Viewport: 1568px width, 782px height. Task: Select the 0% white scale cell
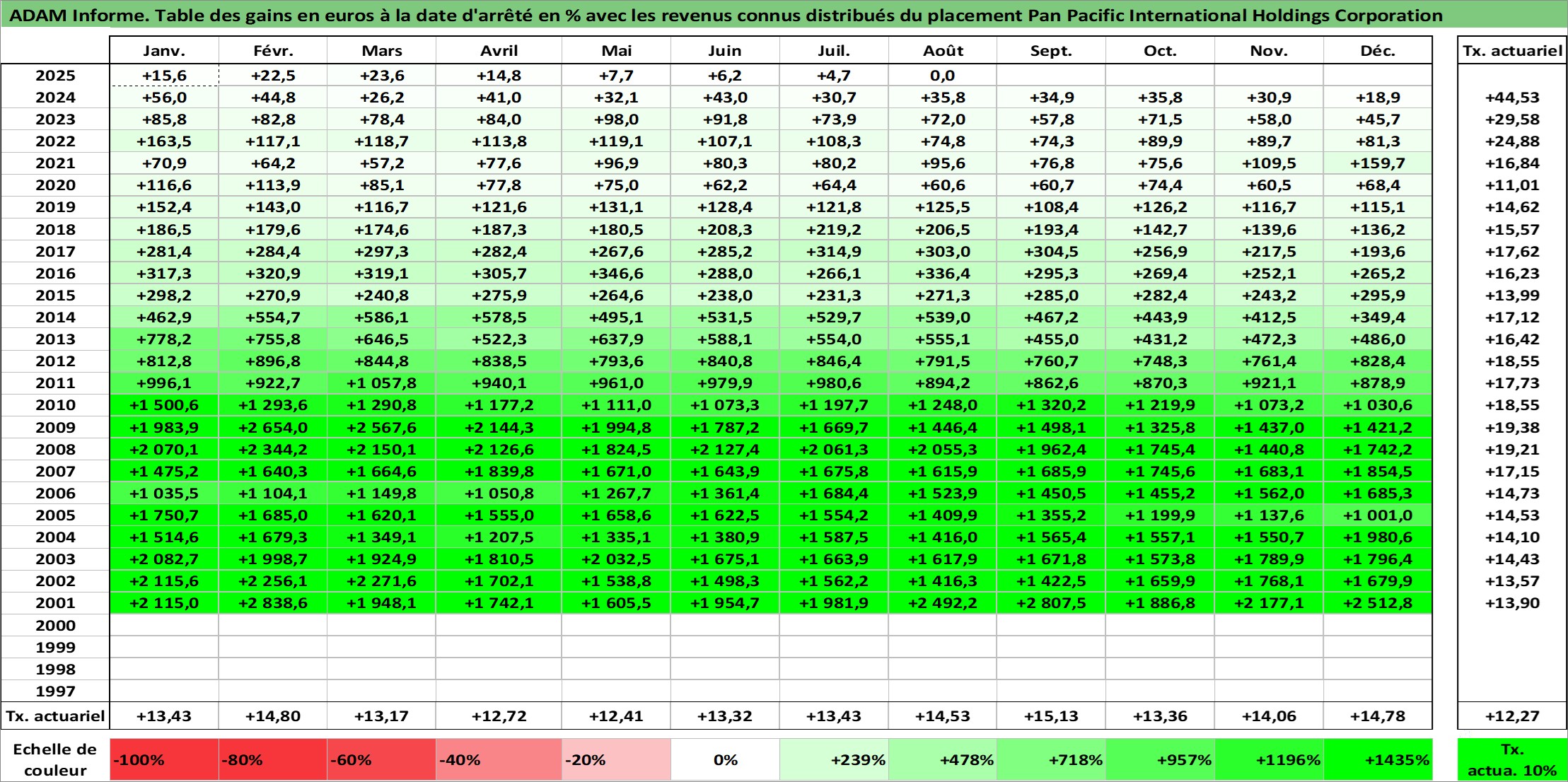[725, 760]
